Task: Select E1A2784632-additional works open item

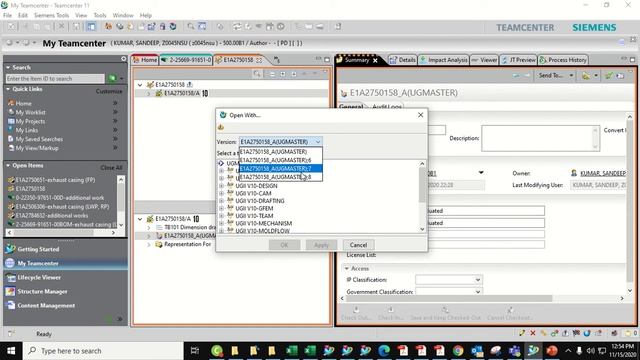Action: [52, 216]
